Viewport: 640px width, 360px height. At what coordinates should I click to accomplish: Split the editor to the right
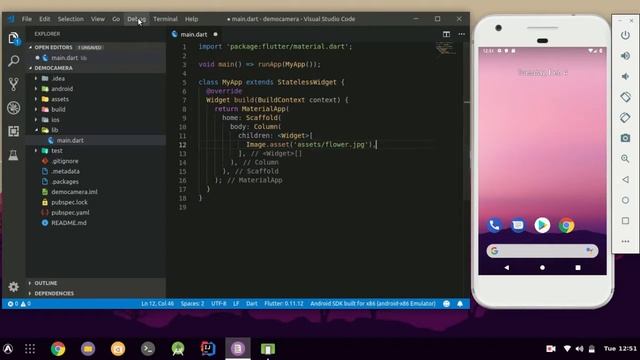click(447, 34)
